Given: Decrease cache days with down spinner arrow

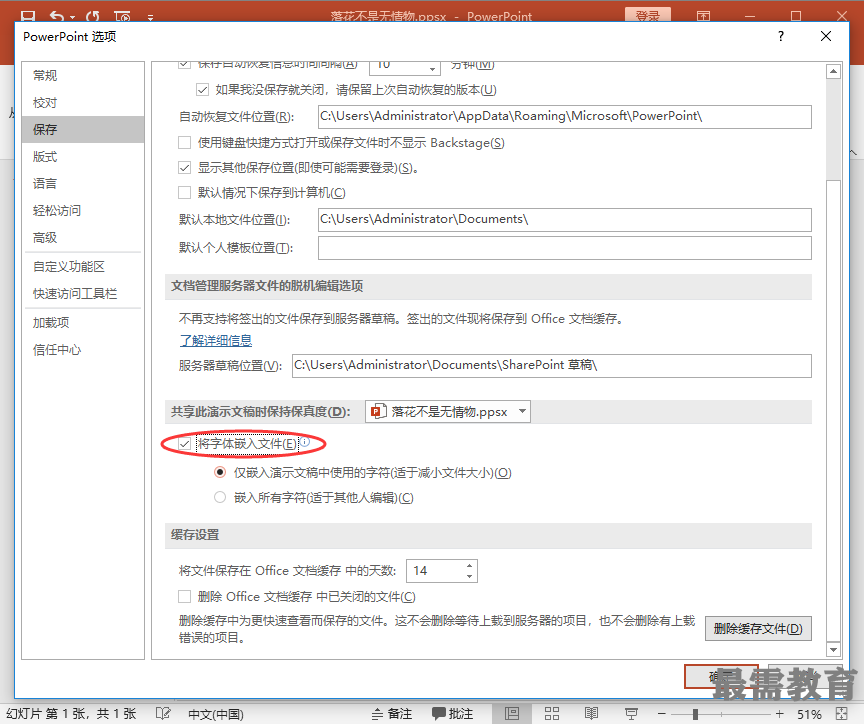Looking at the screenshot, I should point(469,576).
